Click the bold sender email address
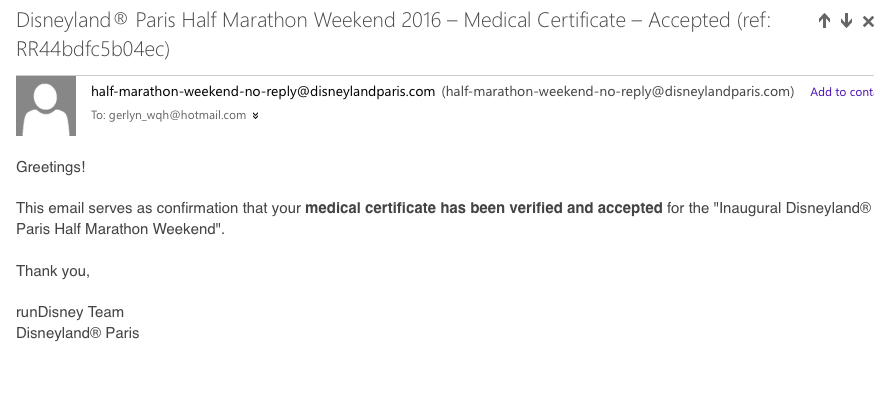This screenshot has height=401, width=879. [x=263, y=91]
